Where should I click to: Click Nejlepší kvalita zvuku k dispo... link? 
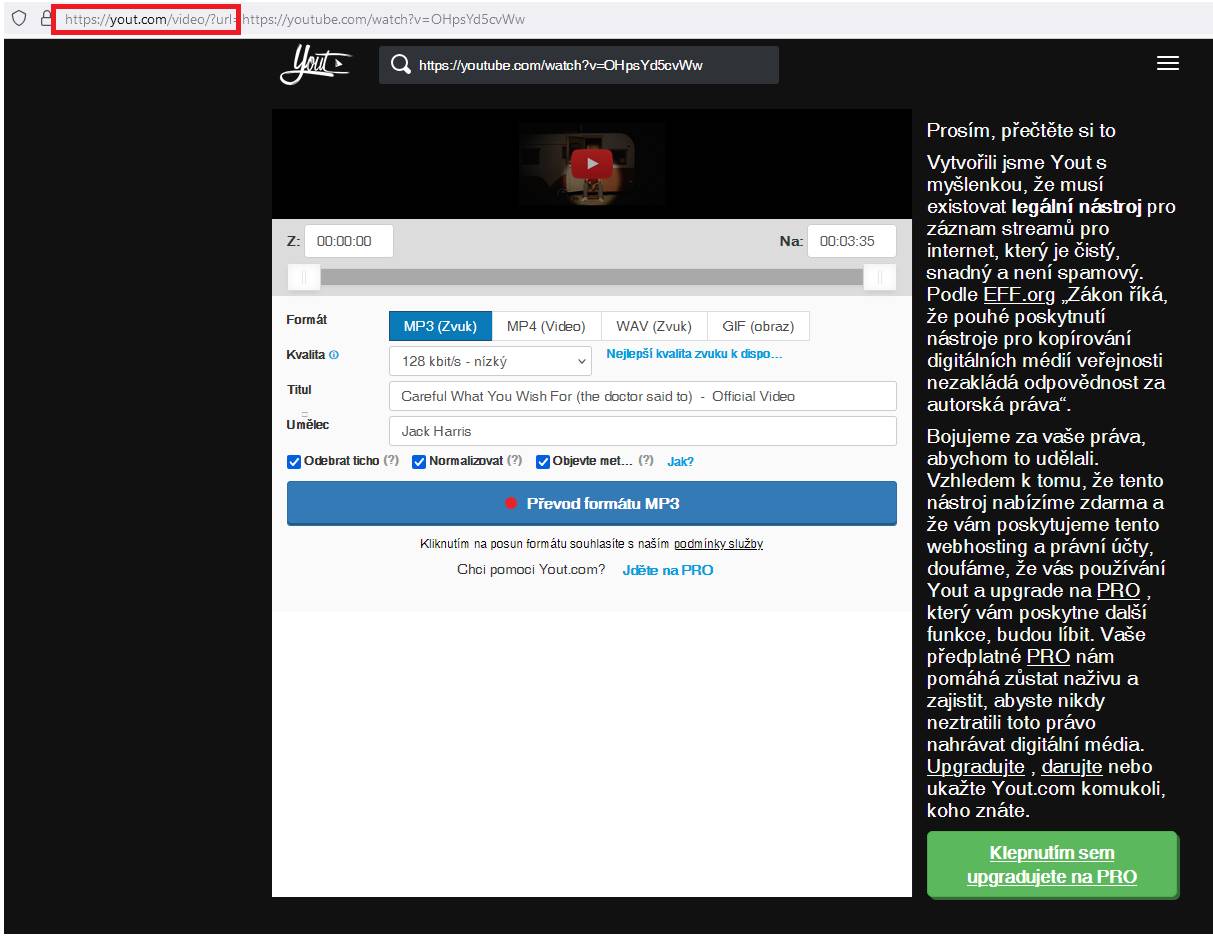coord(694,354)
